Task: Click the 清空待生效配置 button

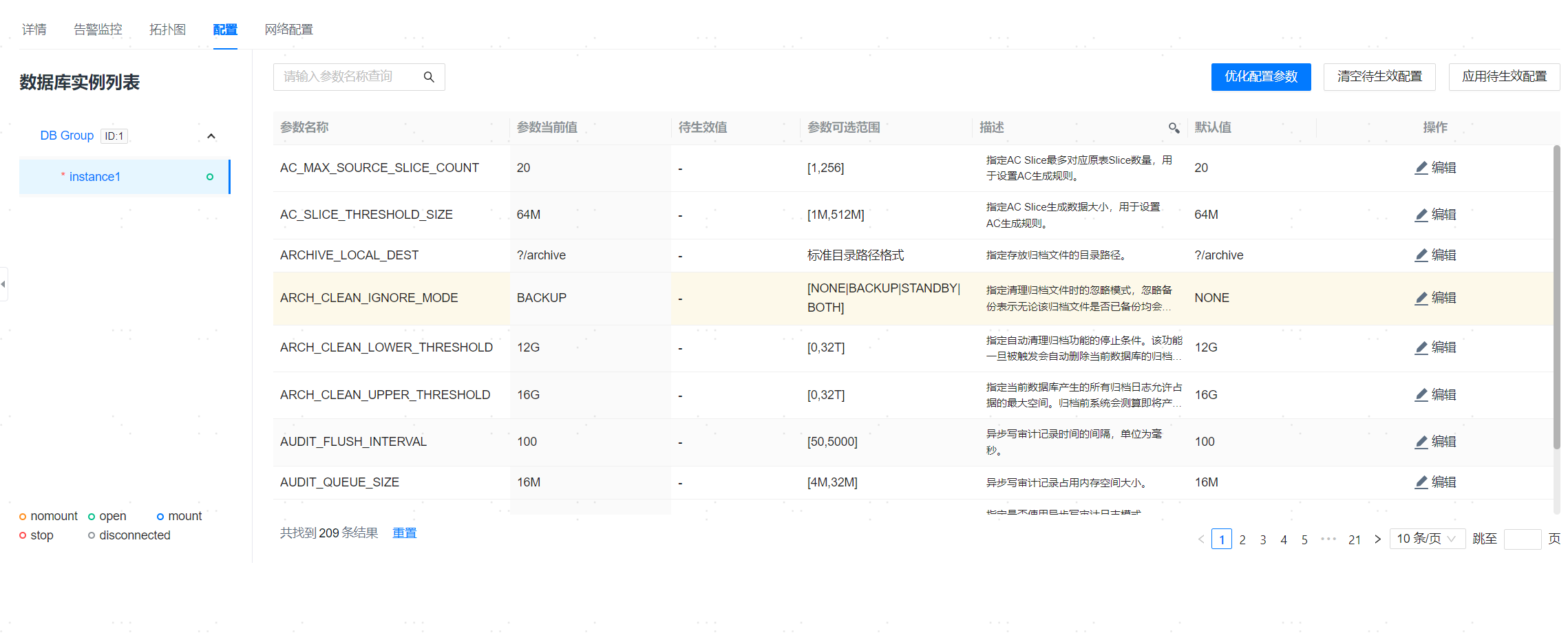Action: click(x=1379, y=77)
